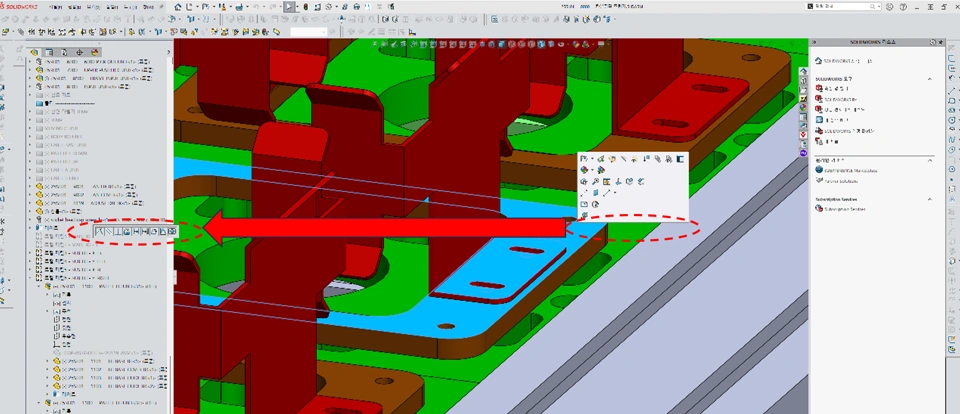The image size is (960, 414).
Task: Open the Subscription Services link
Action: (844, 209)
